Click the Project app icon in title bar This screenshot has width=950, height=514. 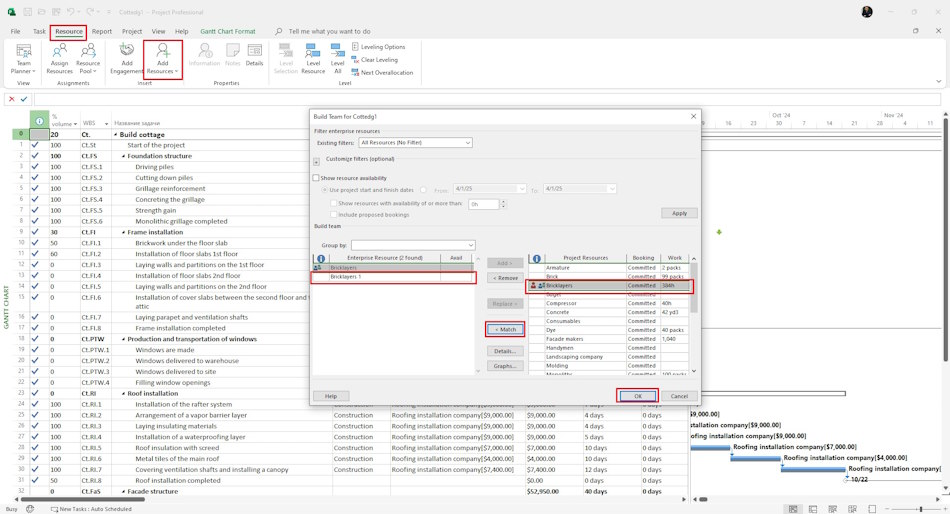12,12
